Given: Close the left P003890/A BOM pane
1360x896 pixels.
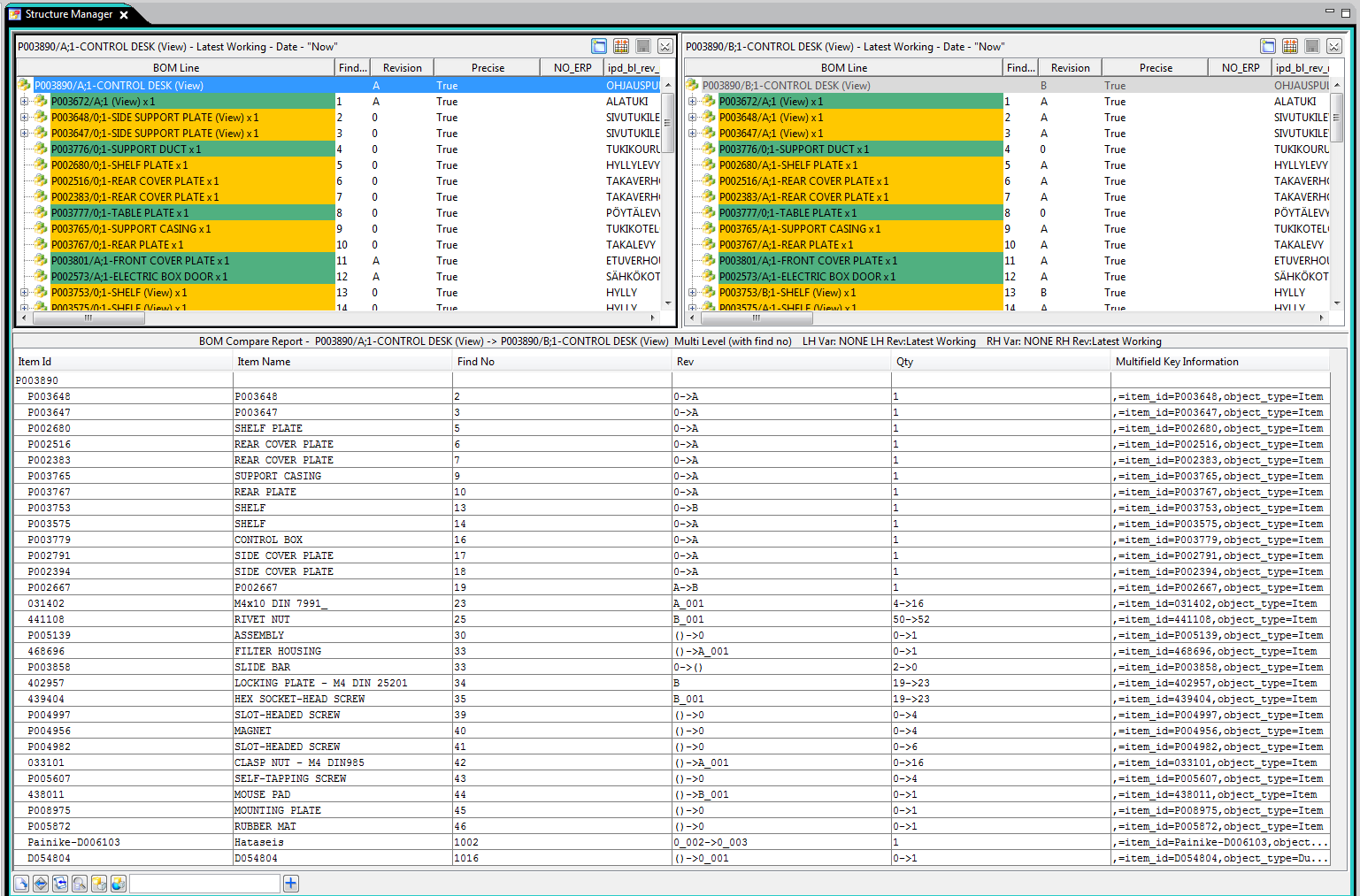Looking at the screenshot, I should coord(665,46).
